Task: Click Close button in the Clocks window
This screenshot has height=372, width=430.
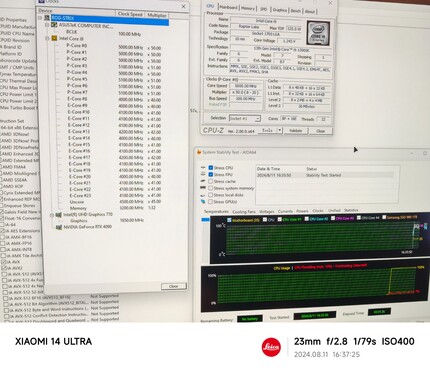Action: [173, 286]
